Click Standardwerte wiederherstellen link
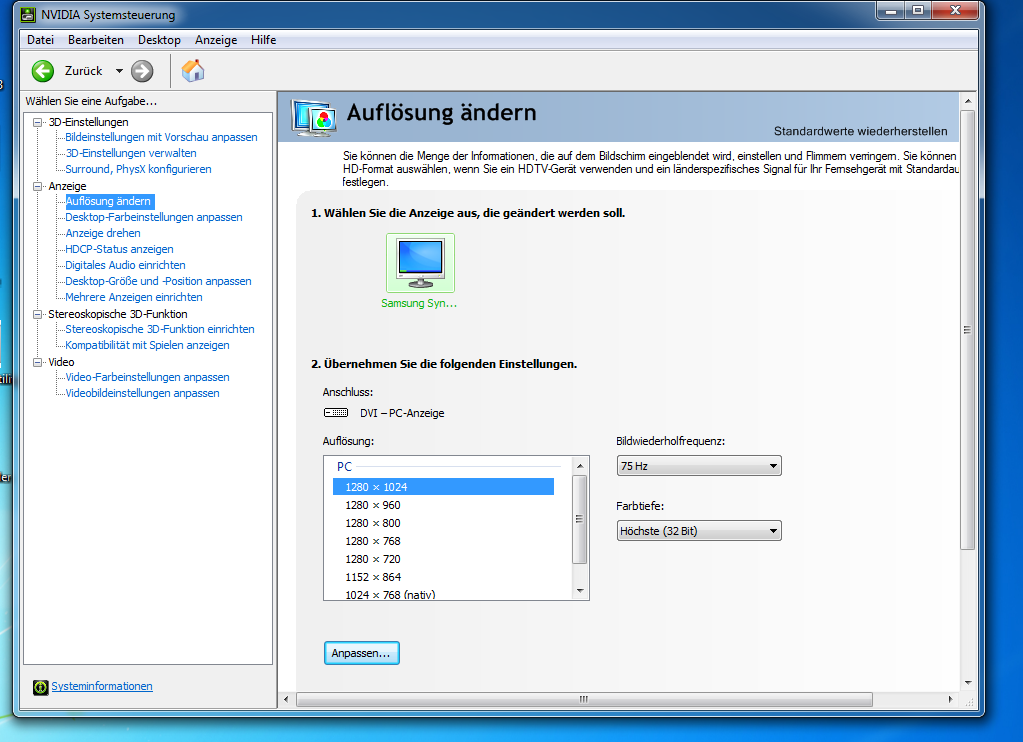1023x742 pixels. (x=861, y=131)
